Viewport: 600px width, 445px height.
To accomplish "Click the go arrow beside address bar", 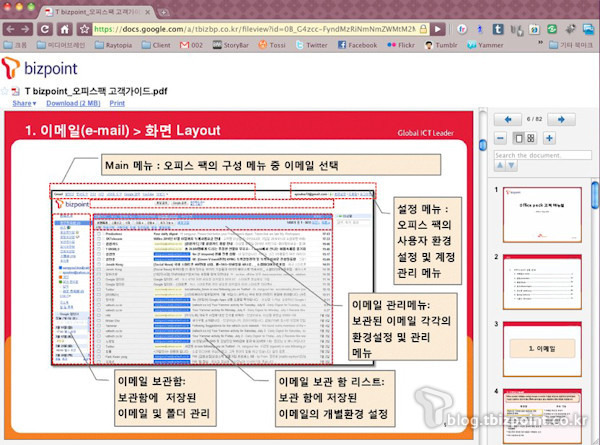I will 437,29.
